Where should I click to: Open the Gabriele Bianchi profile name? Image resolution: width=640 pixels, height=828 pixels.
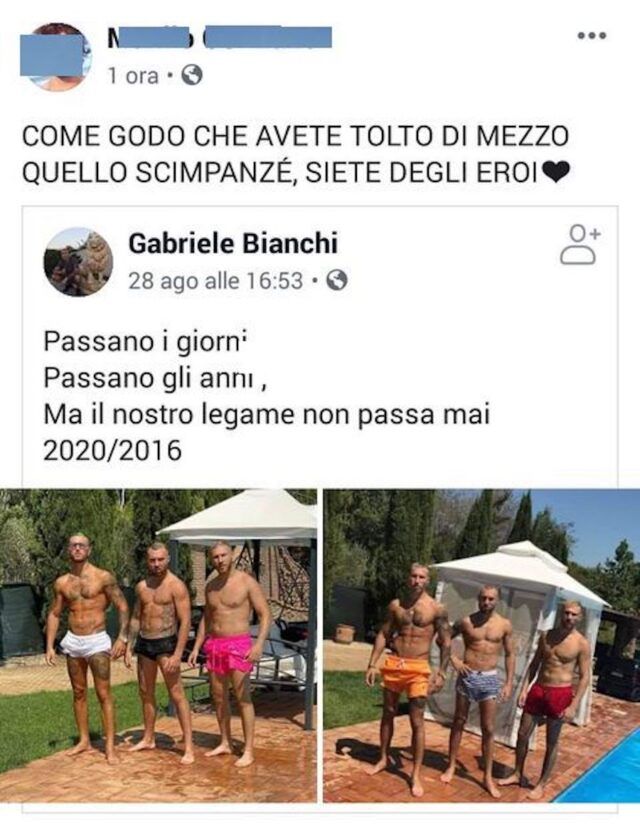coord(233,243)
